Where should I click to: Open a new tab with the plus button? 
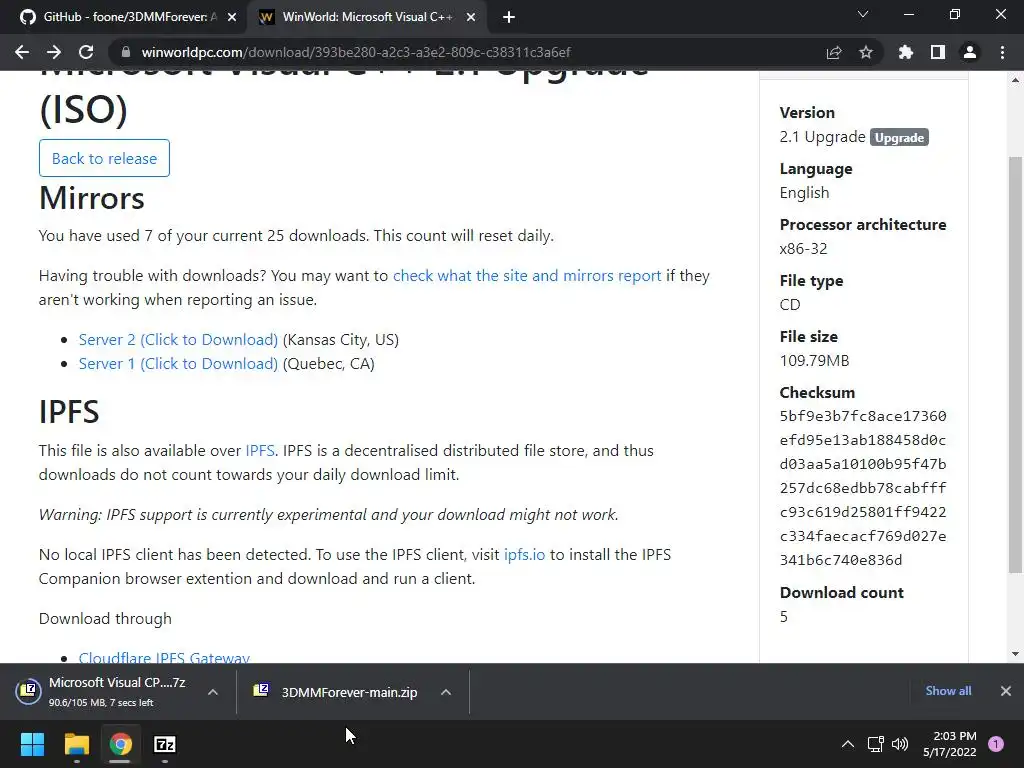(509, 18)
